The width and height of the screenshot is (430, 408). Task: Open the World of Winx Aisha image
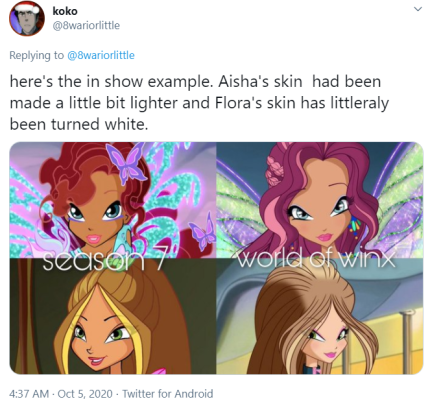click(x=320, y=200)
